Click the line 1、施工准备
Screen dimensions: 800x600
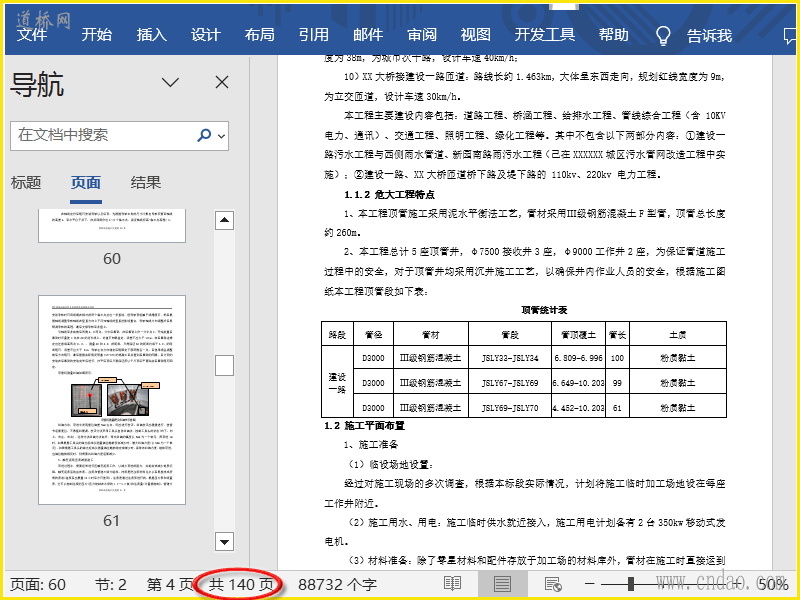(x=371, y=445)
